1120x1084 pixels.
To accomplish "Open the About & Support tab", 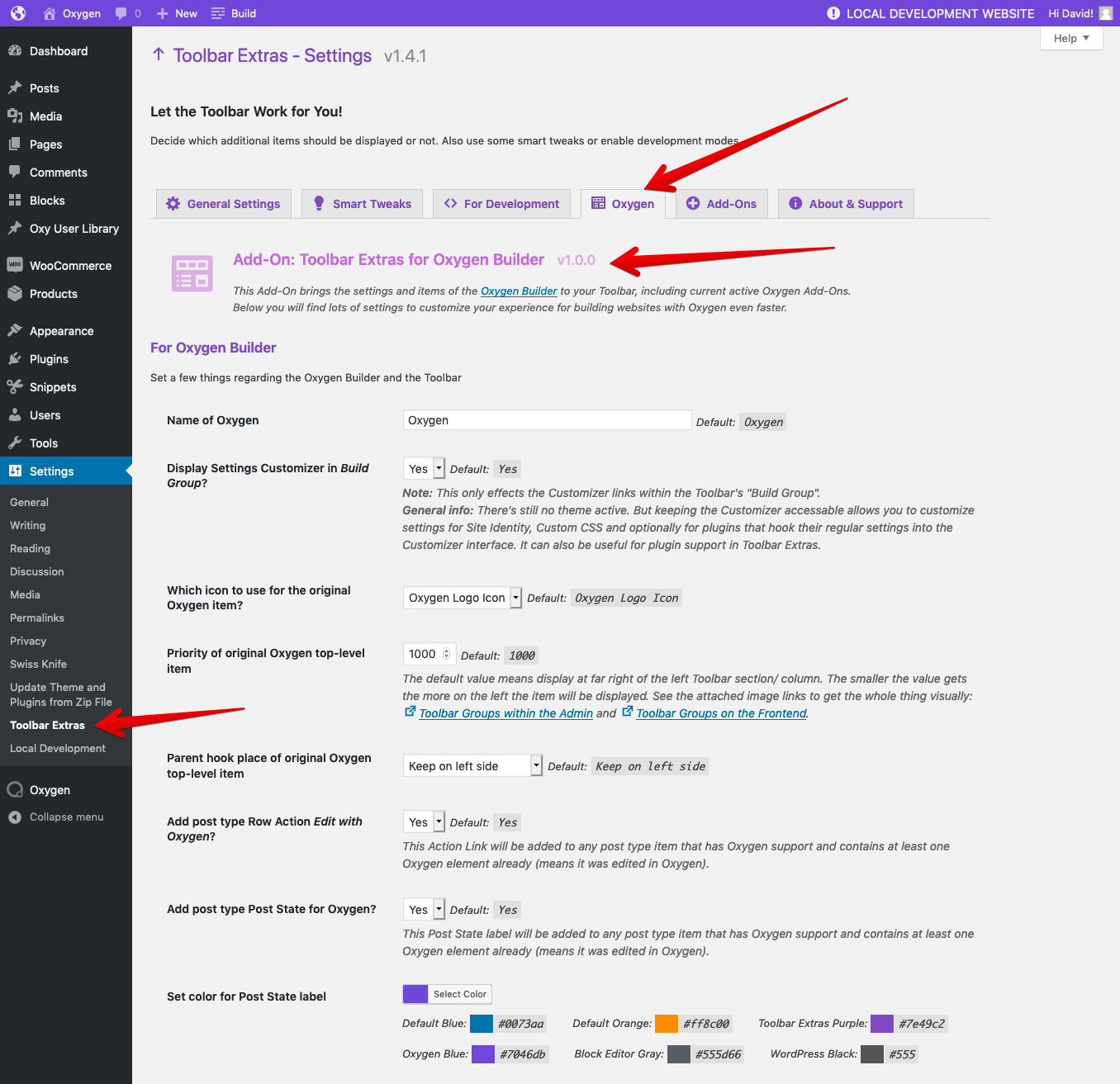I will (846, 204).
